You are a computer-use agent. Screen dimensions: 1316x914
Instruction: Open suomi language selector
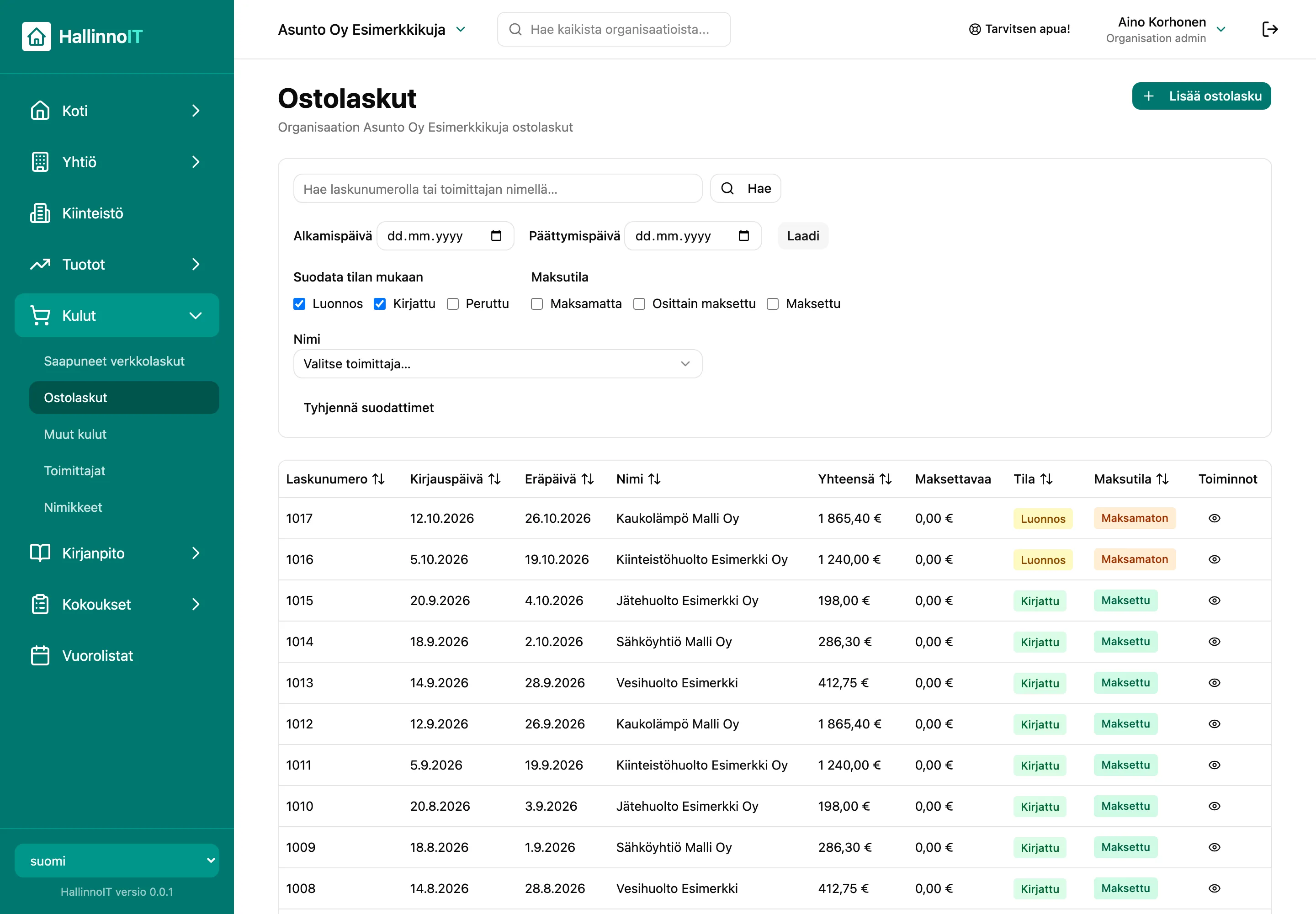pos(117,861)
